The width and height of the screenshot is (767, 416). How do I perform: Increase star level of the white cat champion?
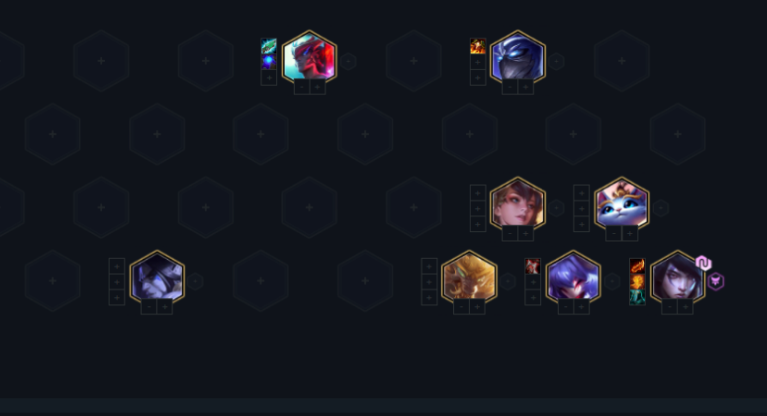[x=630, y=234]
